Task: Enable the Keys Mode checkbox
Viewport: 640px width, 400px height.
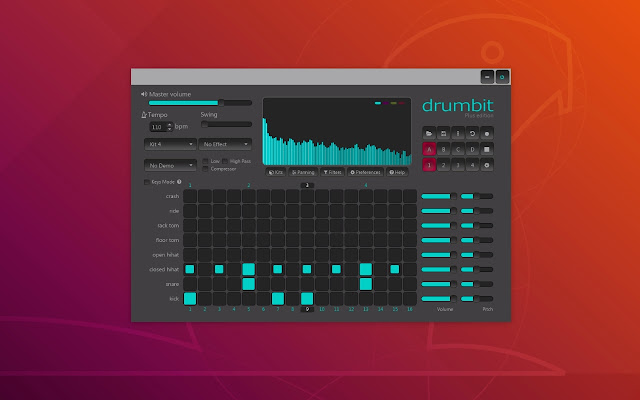Action: coord(147,182)
